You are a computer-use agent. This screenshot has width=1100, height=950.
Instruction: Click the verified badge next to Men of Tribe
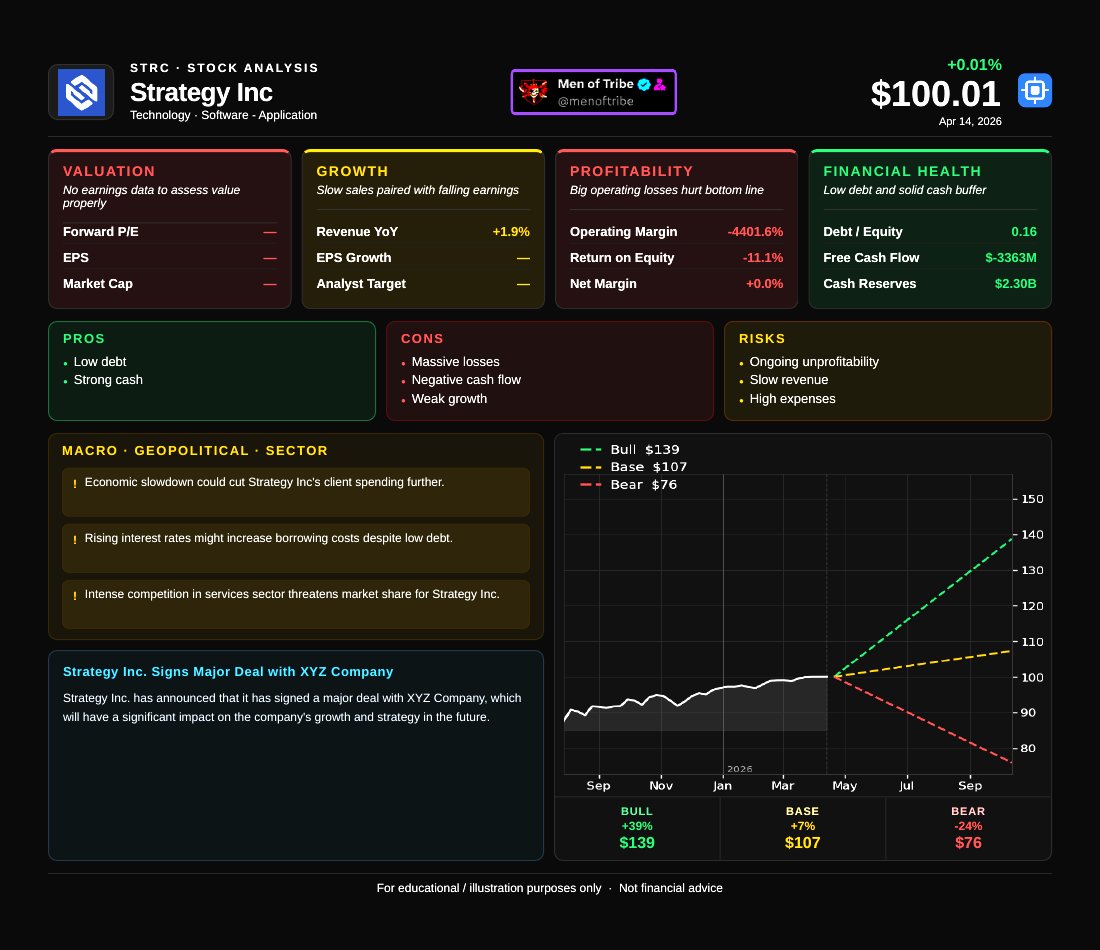click(644, 84)
